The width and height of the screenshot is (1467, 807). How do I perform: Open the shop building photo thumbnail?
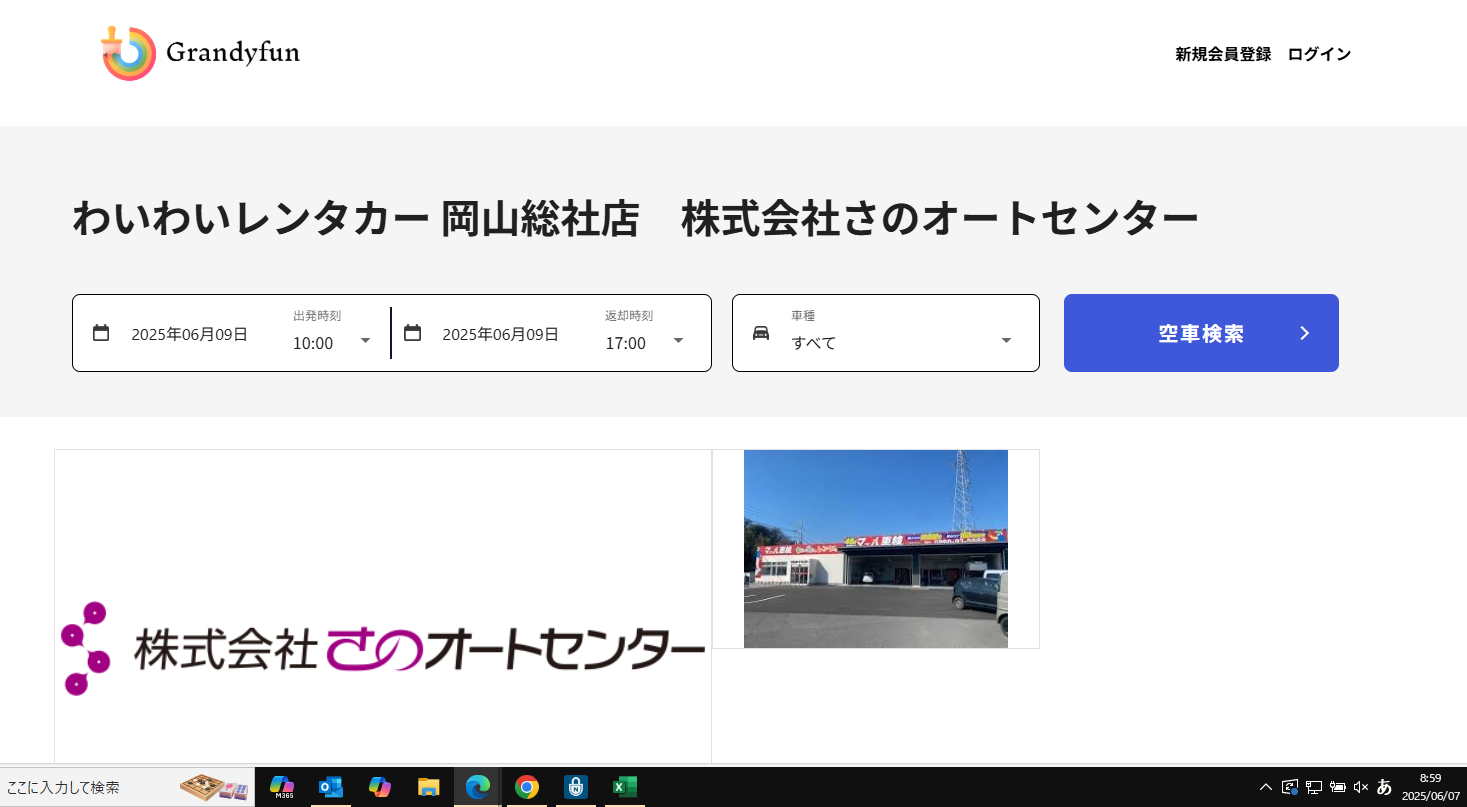876,549
